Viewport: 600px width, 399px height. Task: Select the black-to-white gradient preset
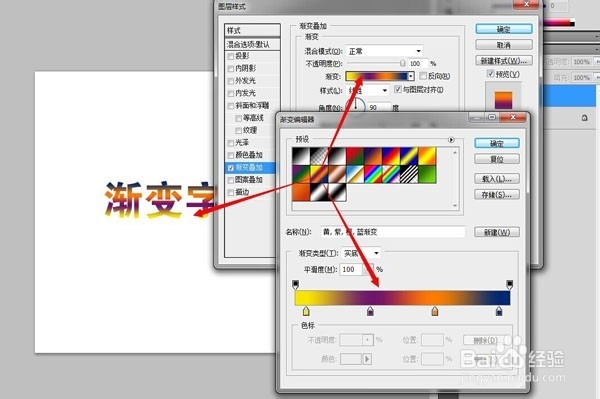(x=300, y=156)
